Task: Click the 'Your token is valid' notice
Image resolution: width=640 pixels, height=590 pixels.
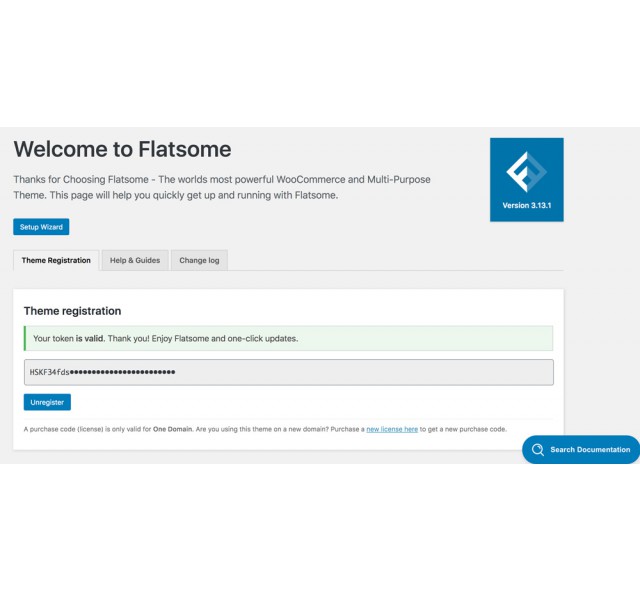Action: pos(289,338)
